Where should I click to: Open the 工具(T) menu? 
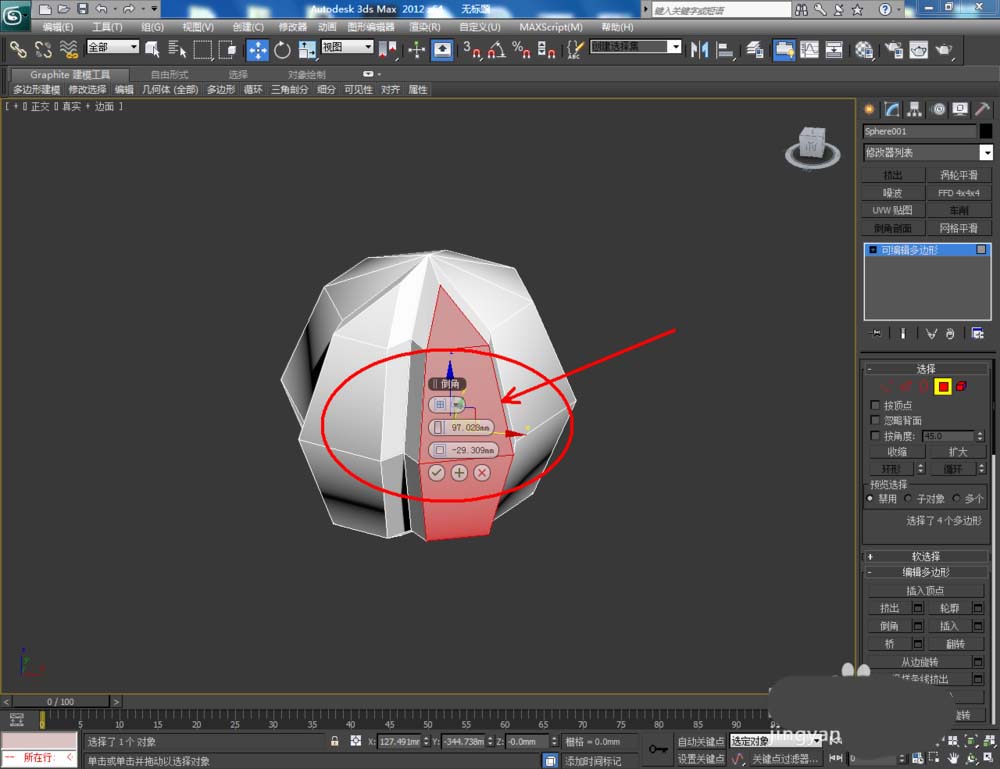[x=107, y=27]
